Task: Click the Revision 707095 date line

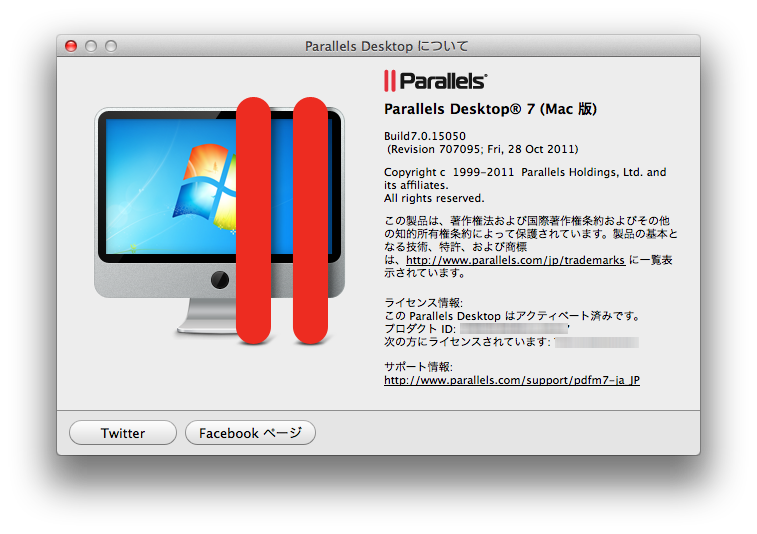Action: point(482,149)
